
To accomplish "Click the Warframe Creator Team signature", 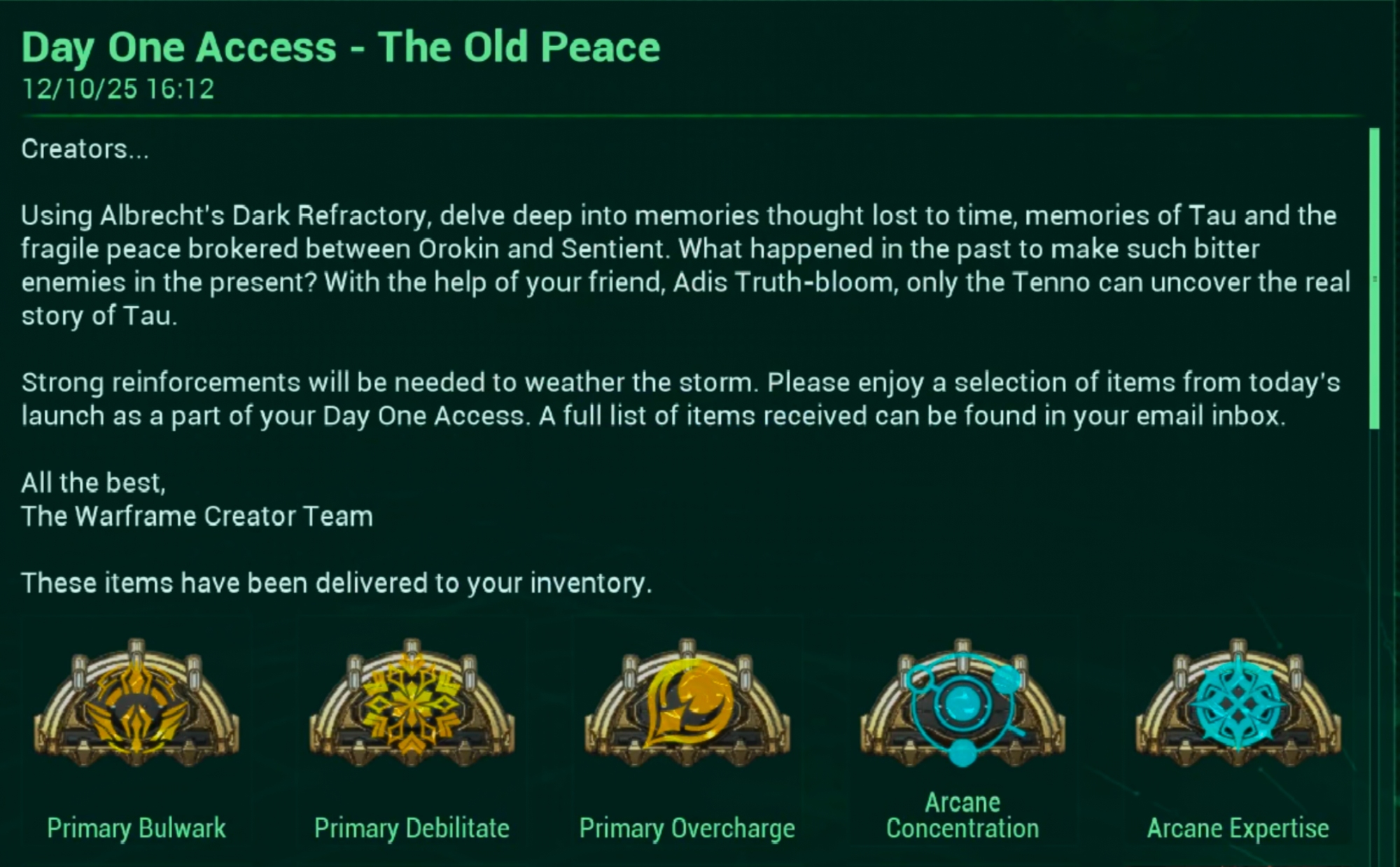I will pos(197,516).
